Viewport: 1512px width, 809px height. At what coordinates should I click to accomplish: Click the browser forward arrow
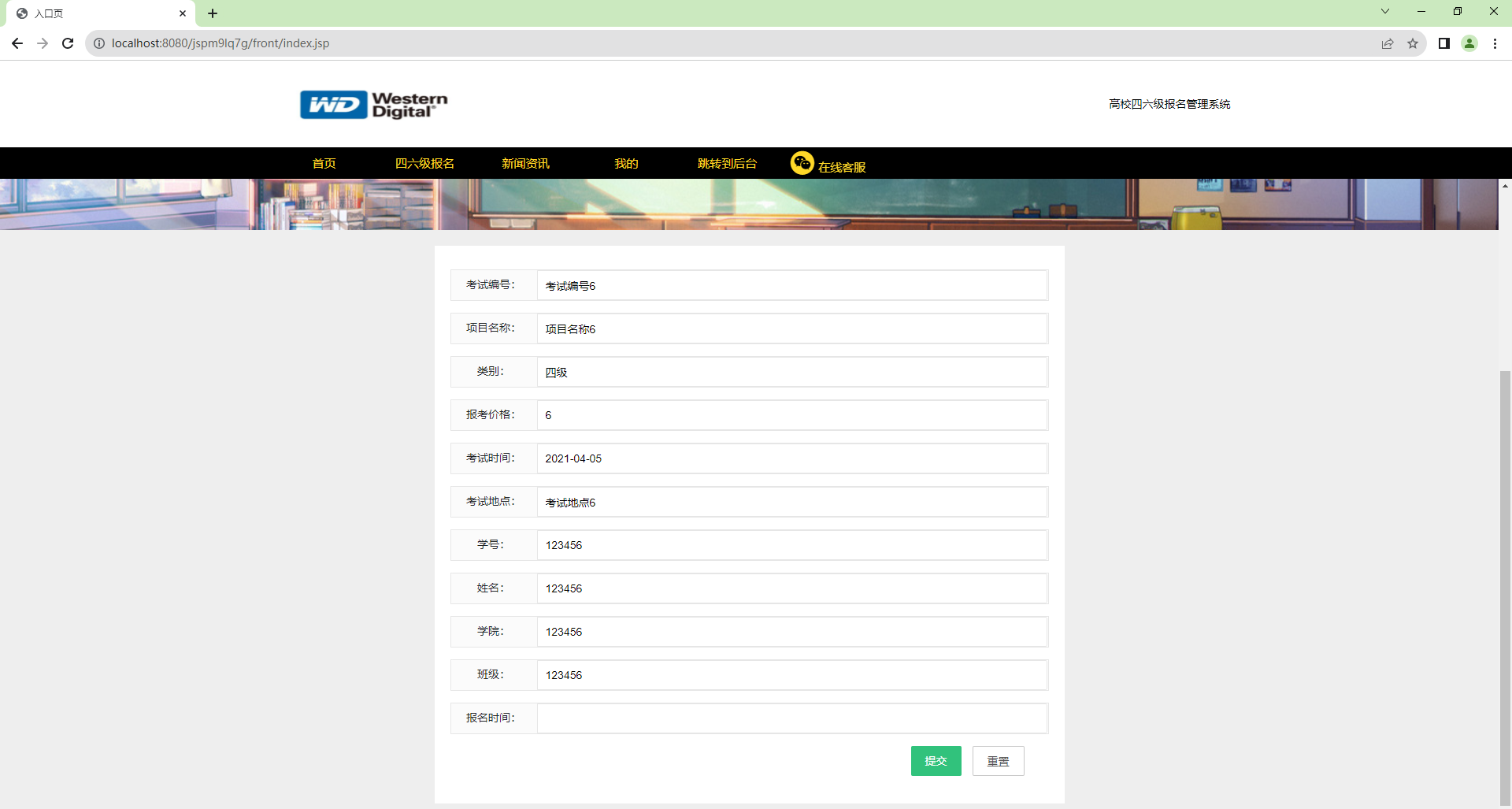[42, 43]
